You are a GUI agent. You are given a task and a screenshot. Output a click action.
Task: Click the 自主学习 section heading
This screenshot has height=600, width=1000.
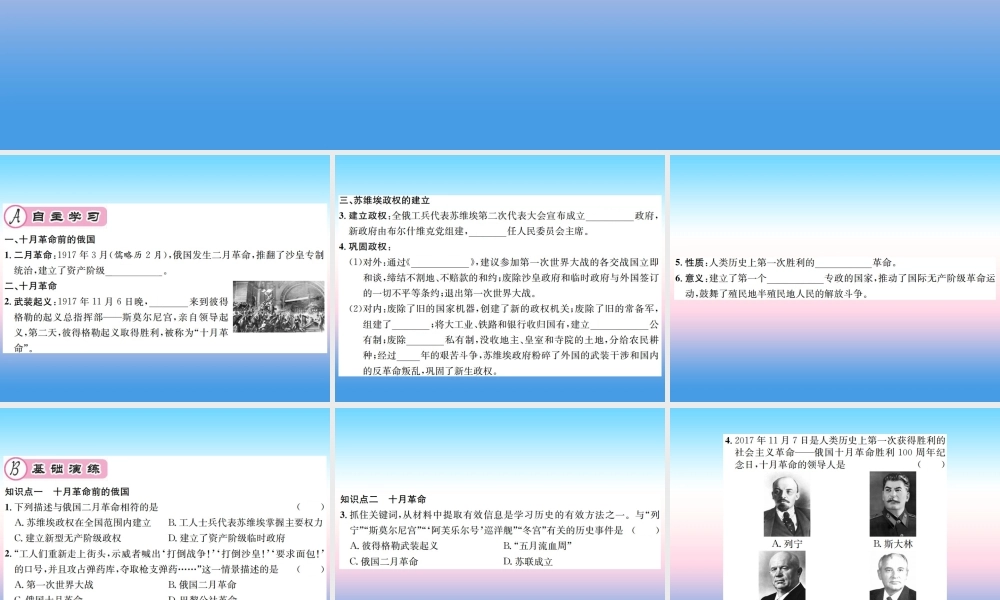(66, 217)
